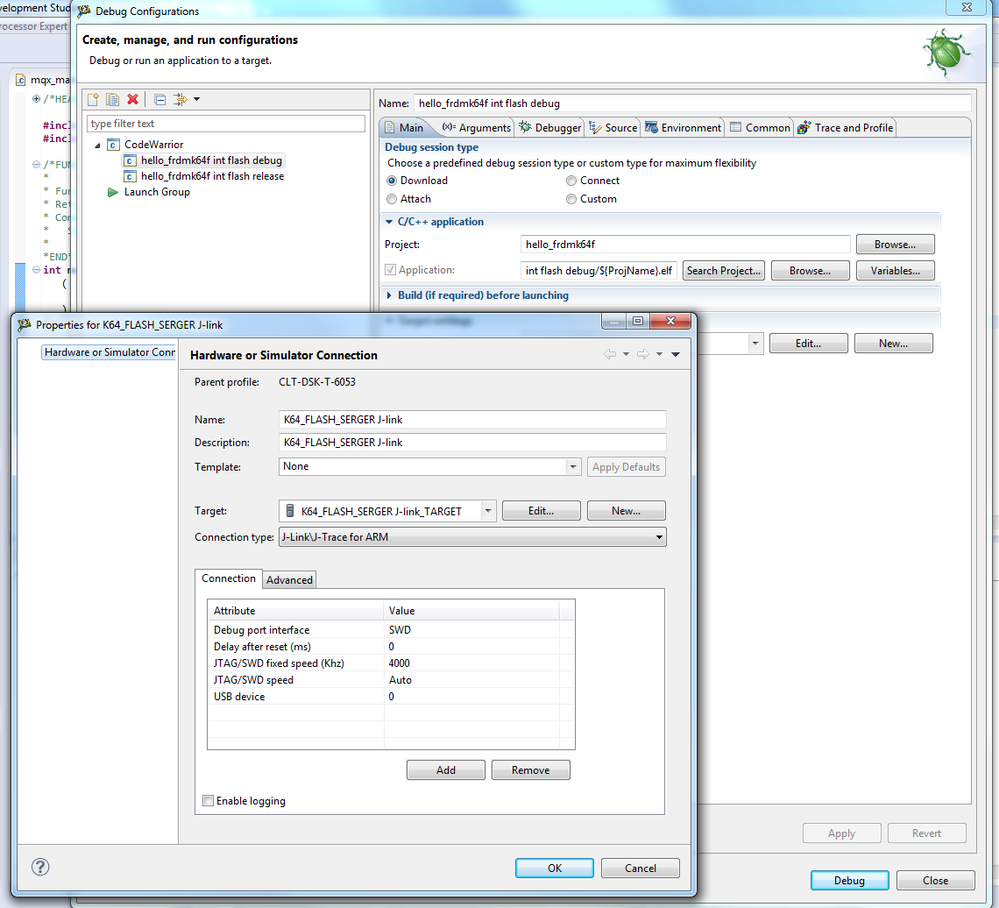Click mqx_main editor tab file icon
This screenshot has width=999, height=908.
pos(21,80)
